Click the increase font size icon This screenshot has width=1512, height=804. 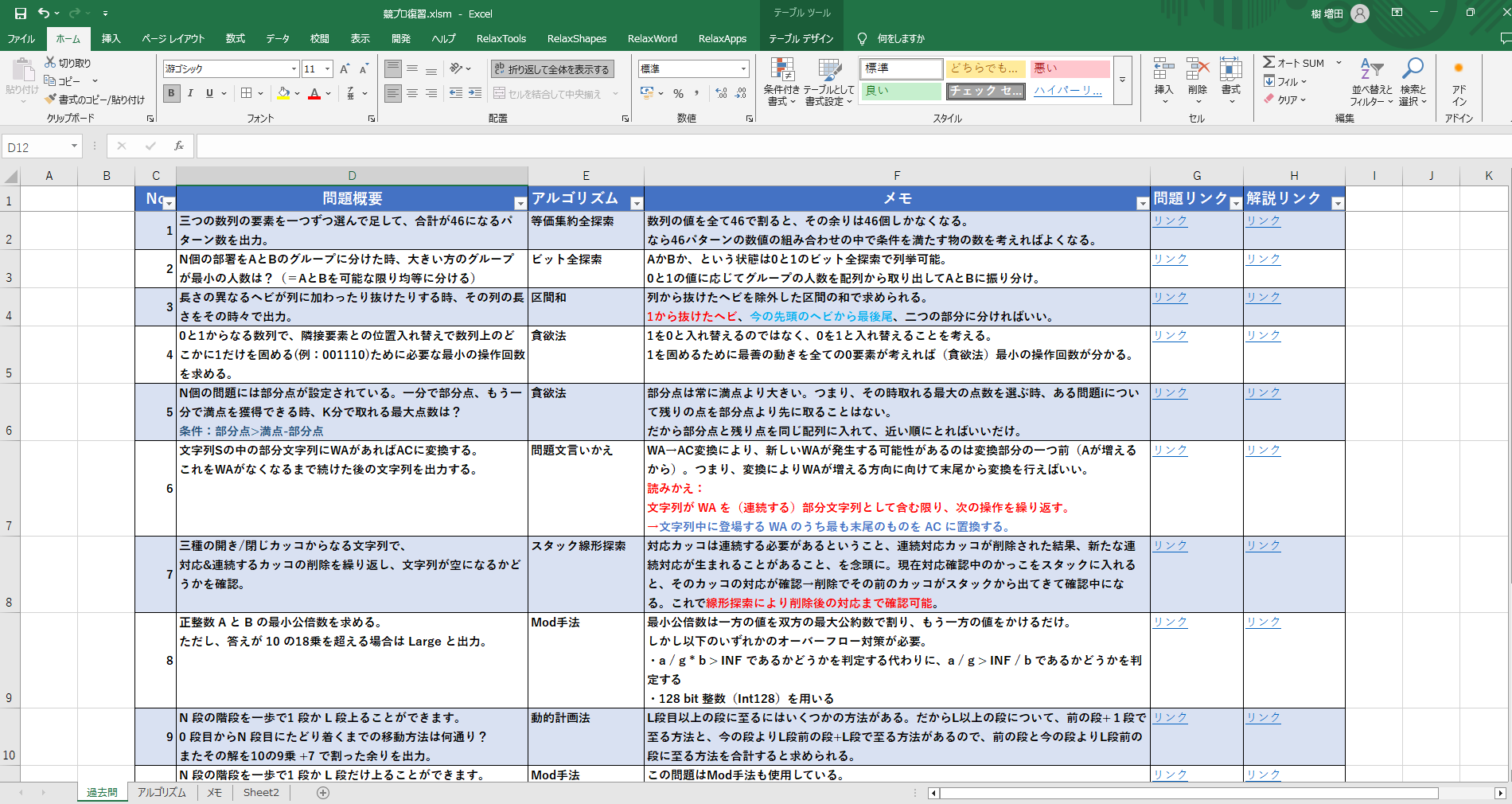(345, 69)
